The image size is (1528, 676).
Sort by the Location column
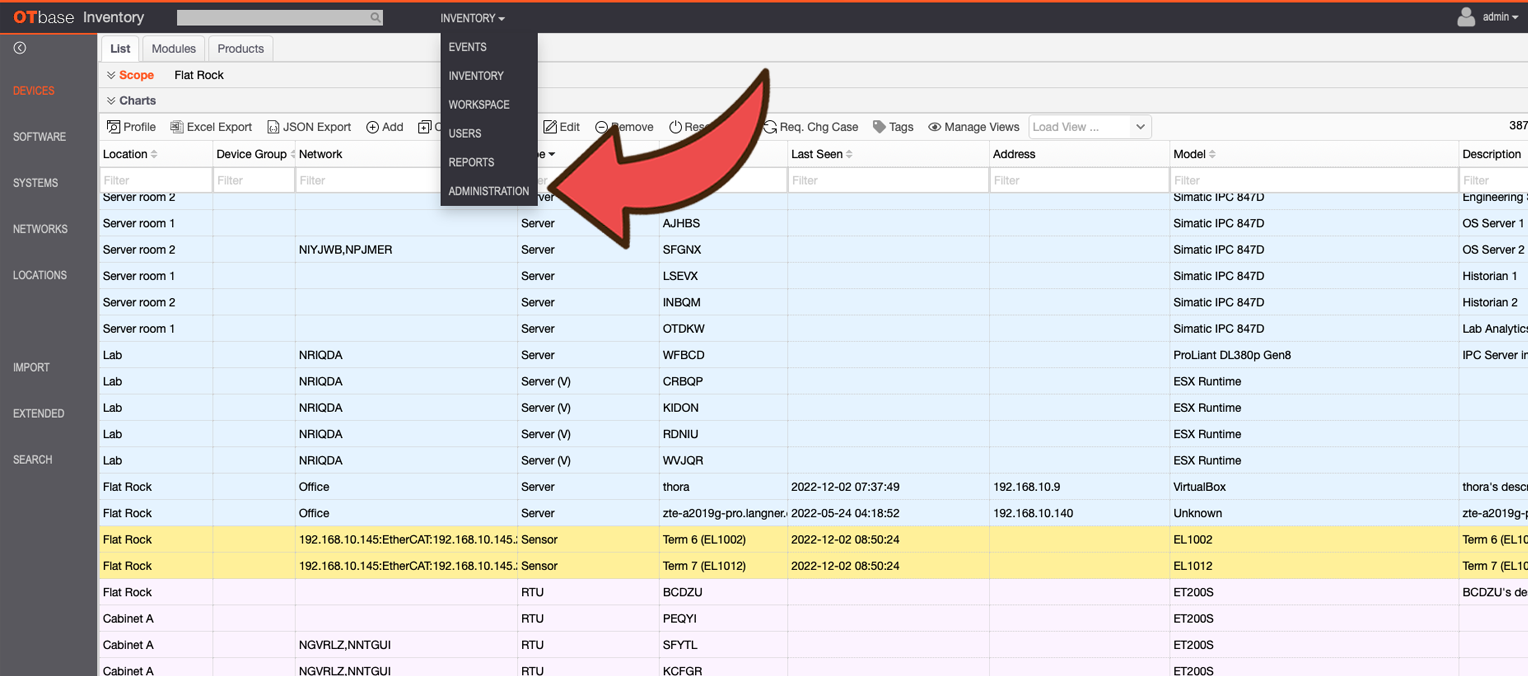tap(130, 154)
